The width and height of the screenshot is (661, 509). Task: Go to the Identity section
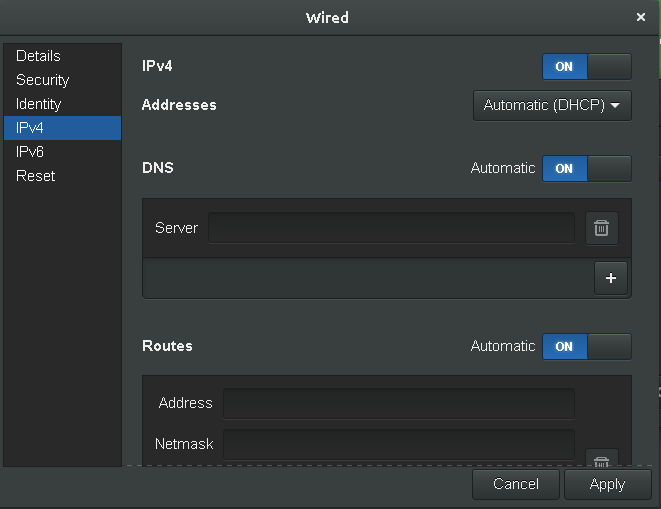pos(38,104)
